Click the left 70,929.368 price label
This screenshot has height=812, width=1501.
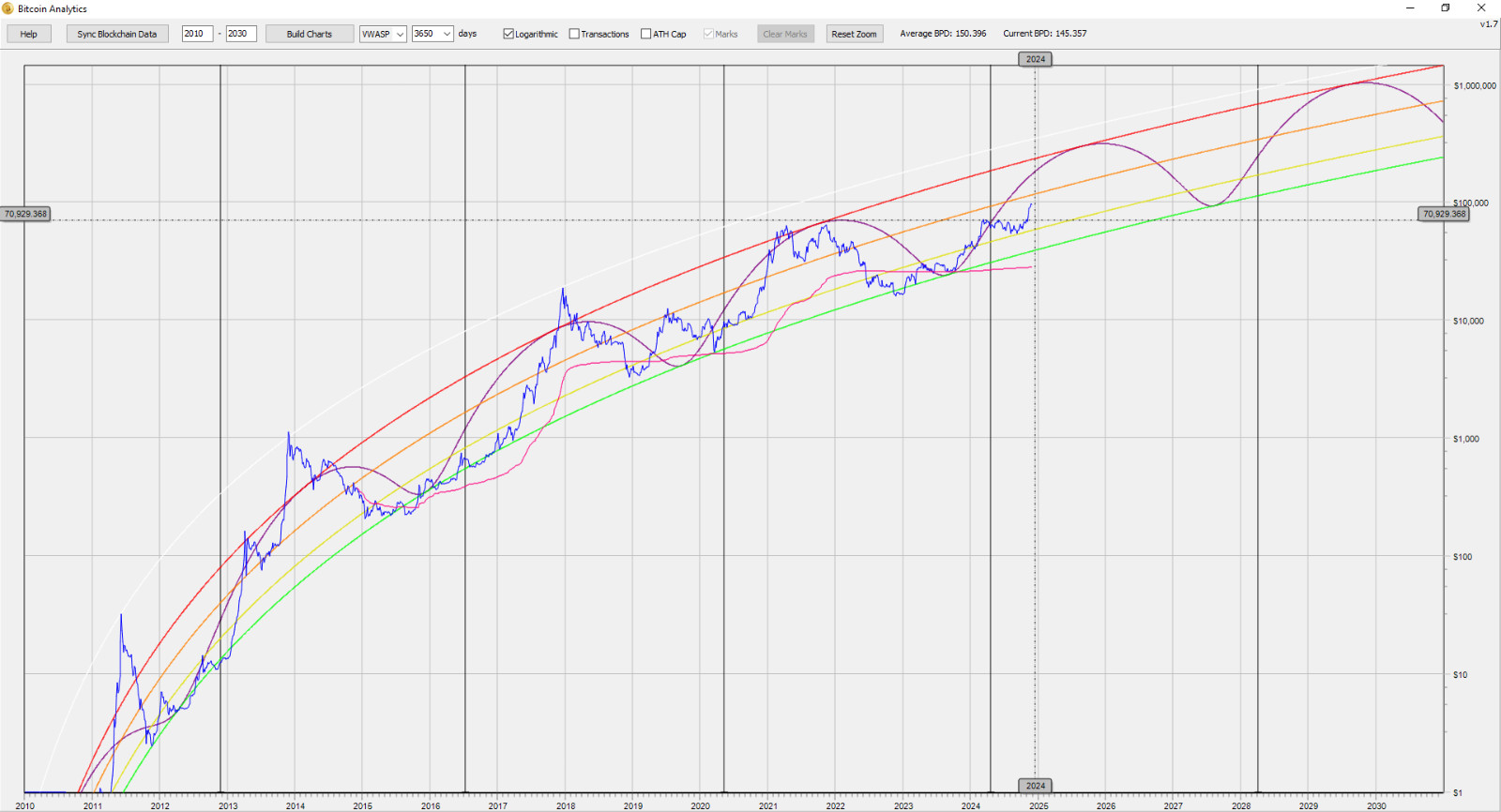pos(25,214)
